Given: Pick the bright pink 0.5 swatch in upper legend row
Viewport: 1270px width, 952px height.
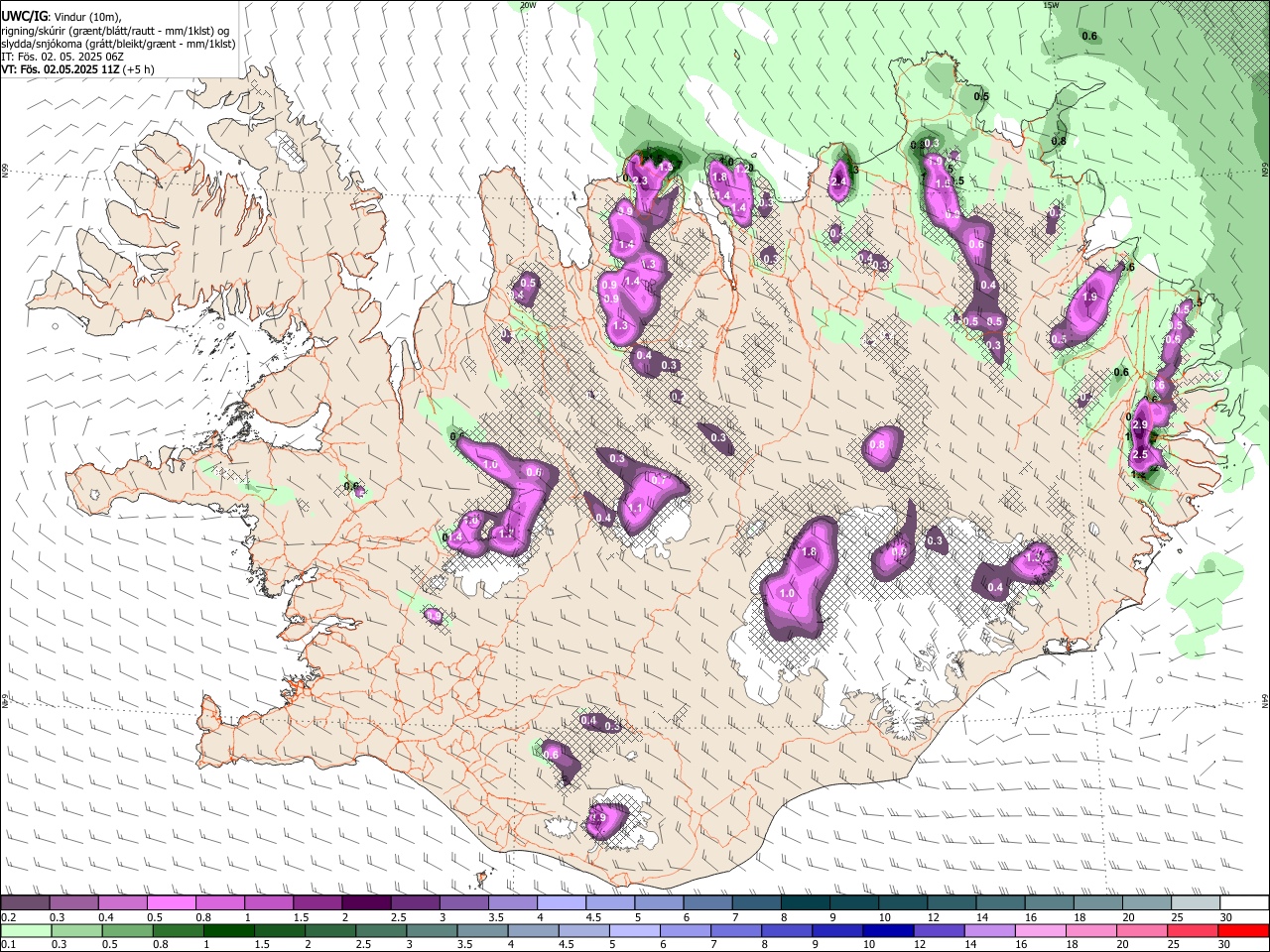Looking at the screenshot, I should click(171, 903).
